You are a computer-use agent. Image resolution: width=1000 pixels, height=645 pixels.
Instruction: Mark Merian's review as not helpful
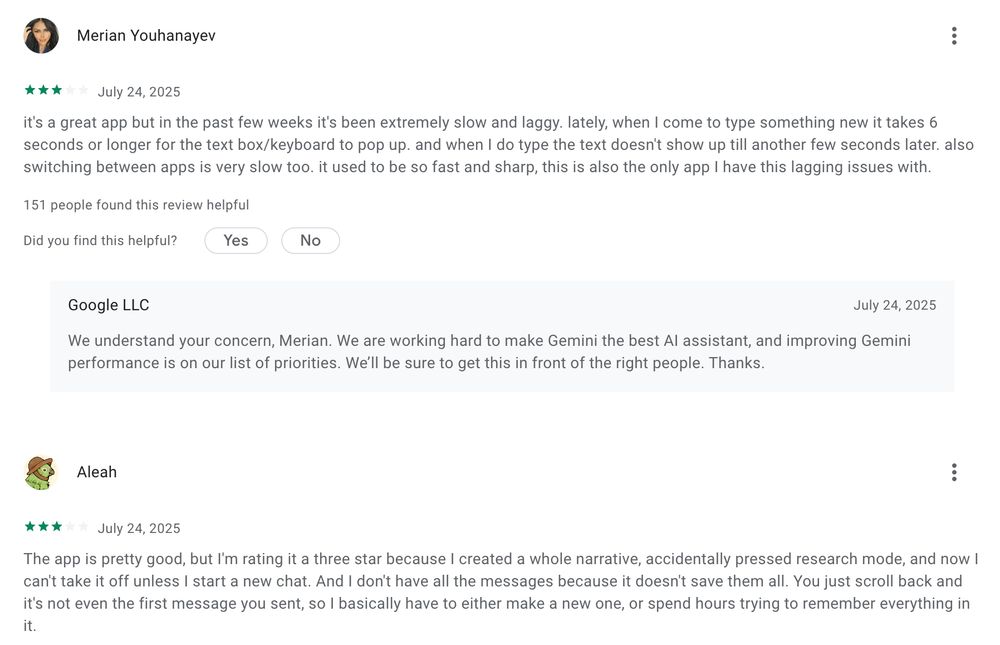tap(310, 240)
